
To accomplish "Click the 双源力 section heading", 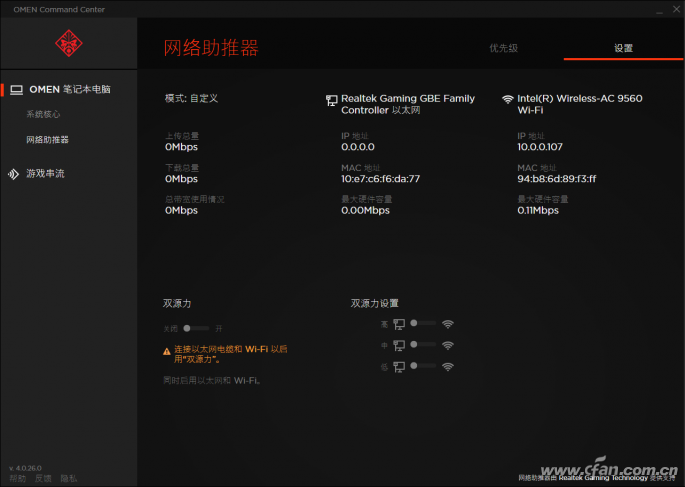I will click(x=177, y=304).
